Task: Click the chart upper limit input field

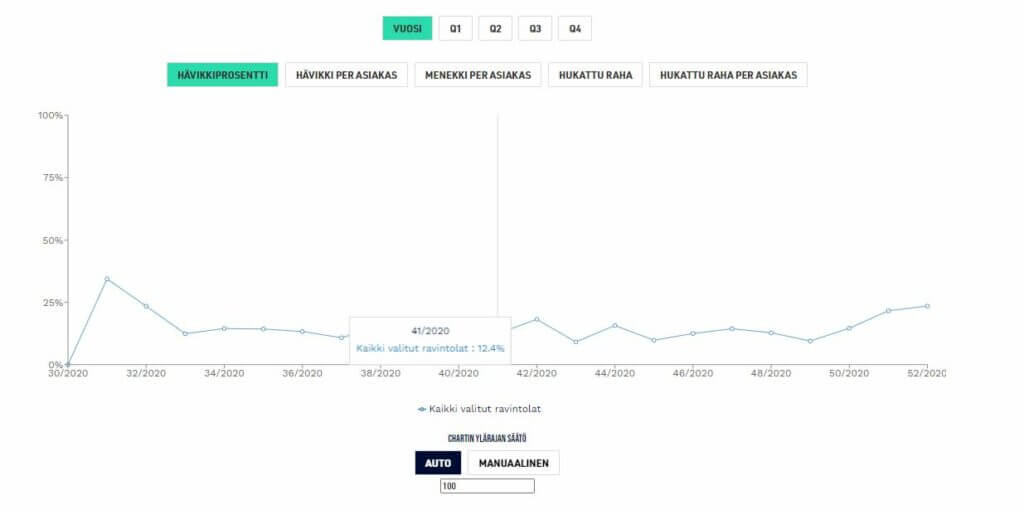Action: pos(487,486)
